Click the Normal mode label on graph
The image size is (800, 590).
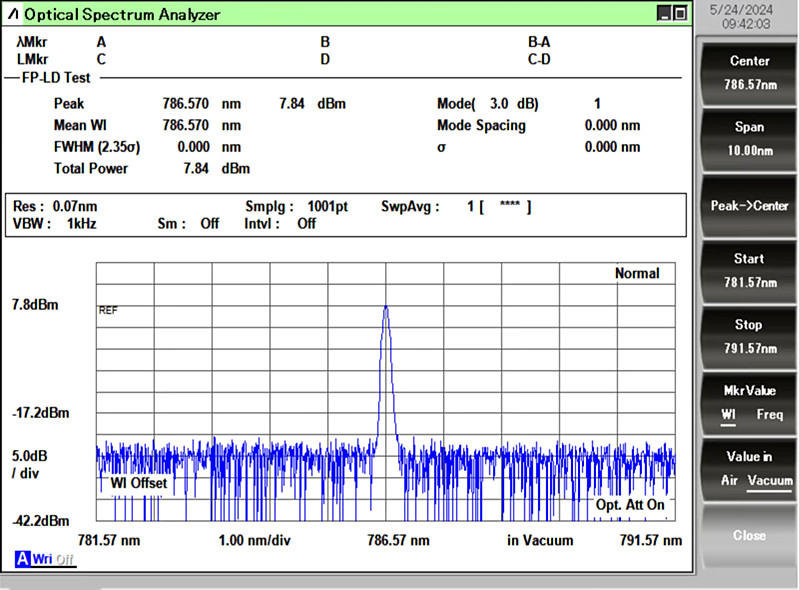637,273
